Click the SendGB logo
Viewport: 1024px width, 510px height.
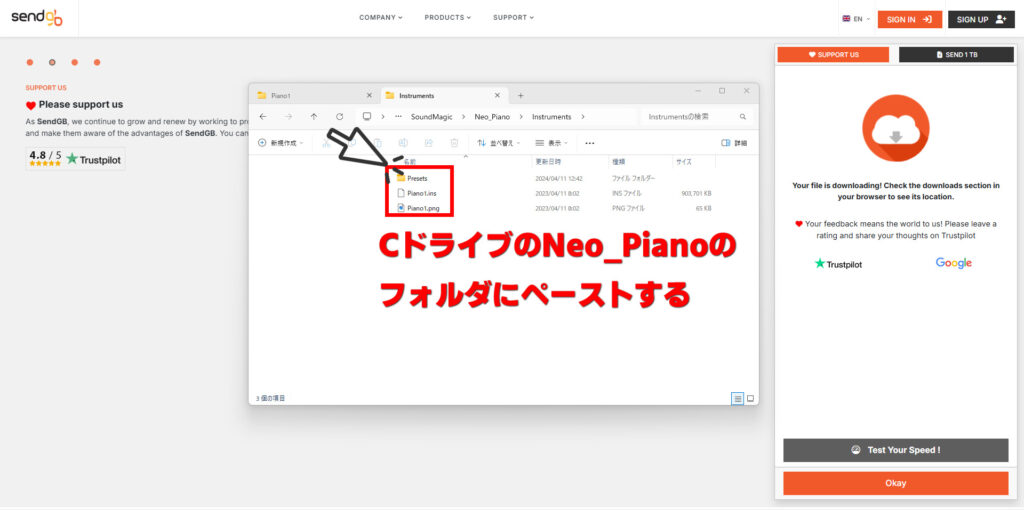(x=38, y=18)
